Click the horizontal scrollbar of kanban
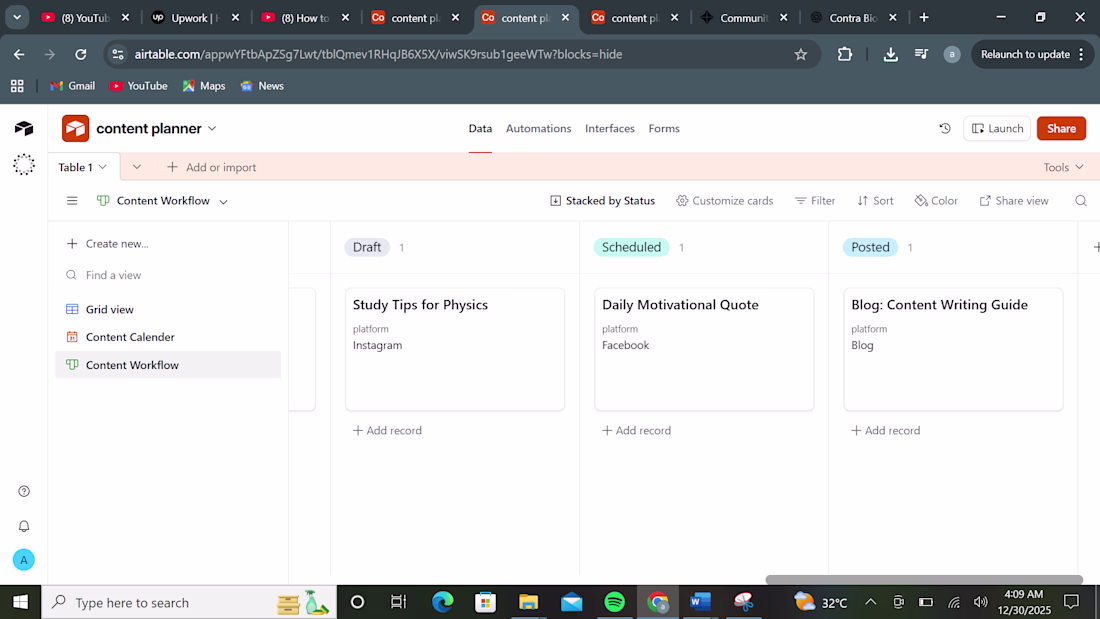Viewport: 1100px width, 619px height. [x=924, y=580]
